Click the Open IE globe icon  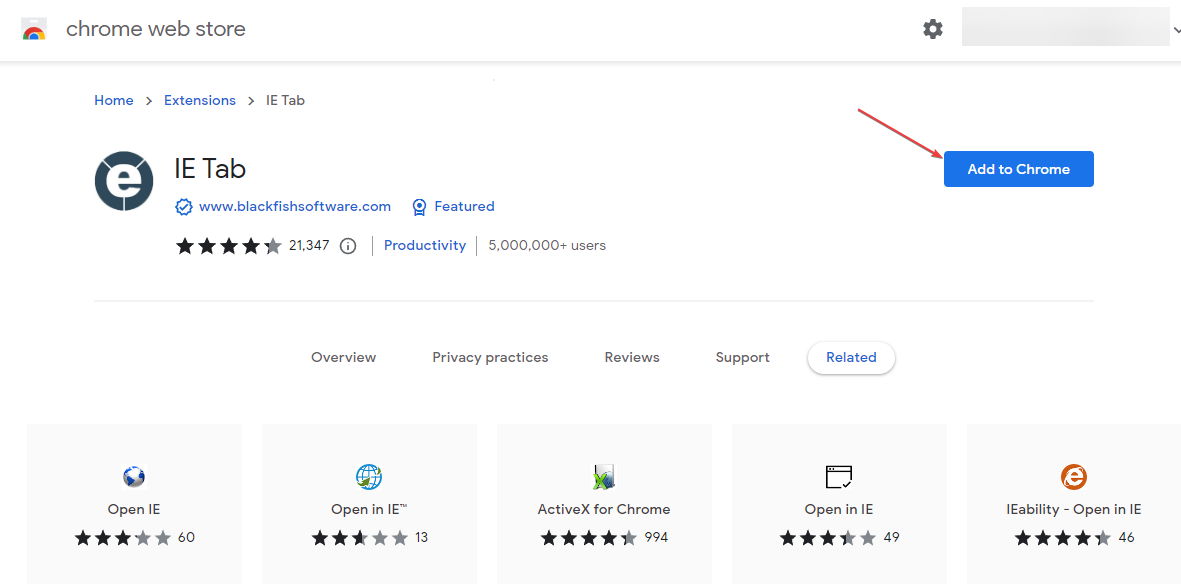point(133,477)
